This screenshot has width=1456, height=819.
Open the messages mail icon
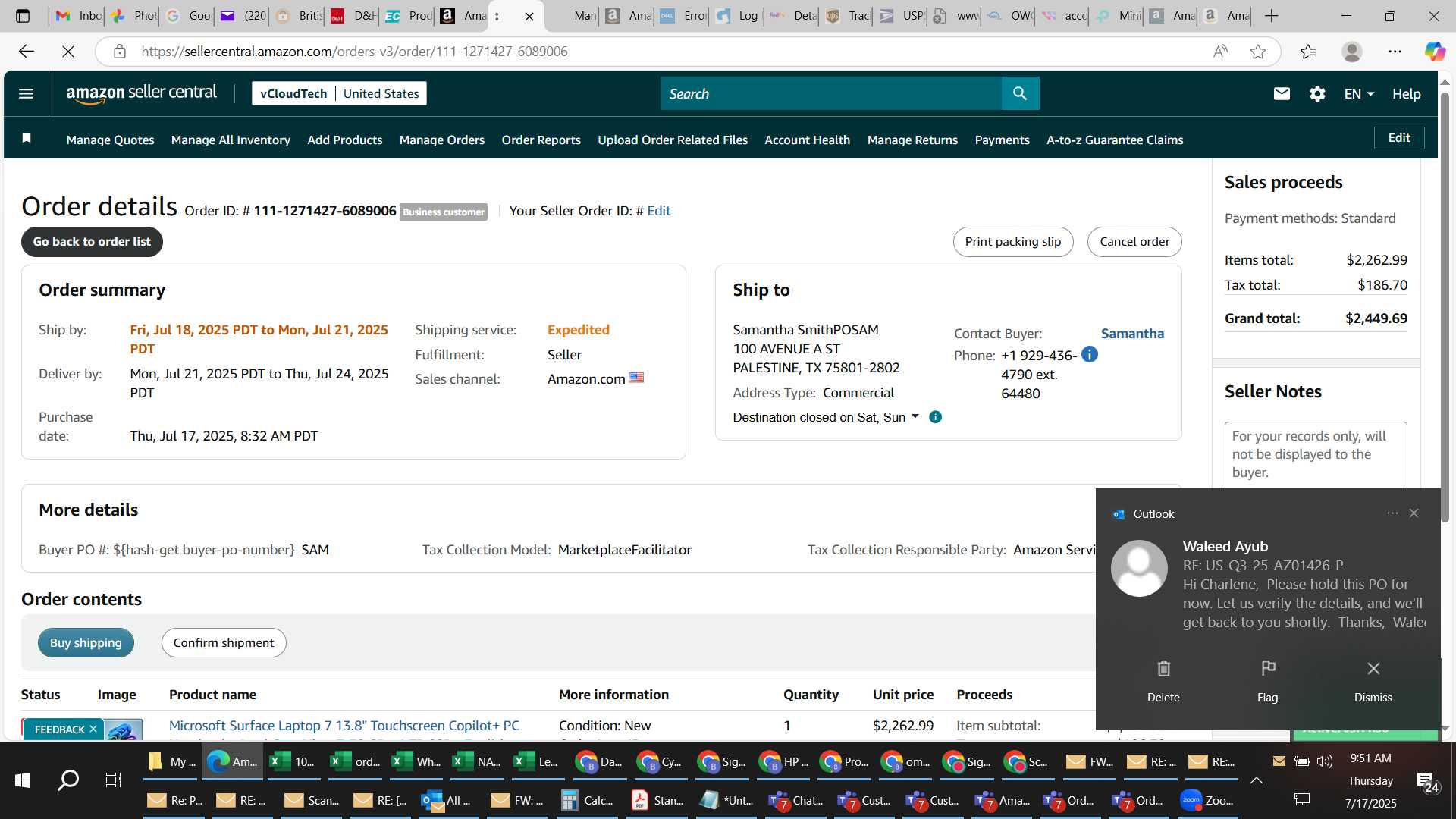pos(1282,93)
